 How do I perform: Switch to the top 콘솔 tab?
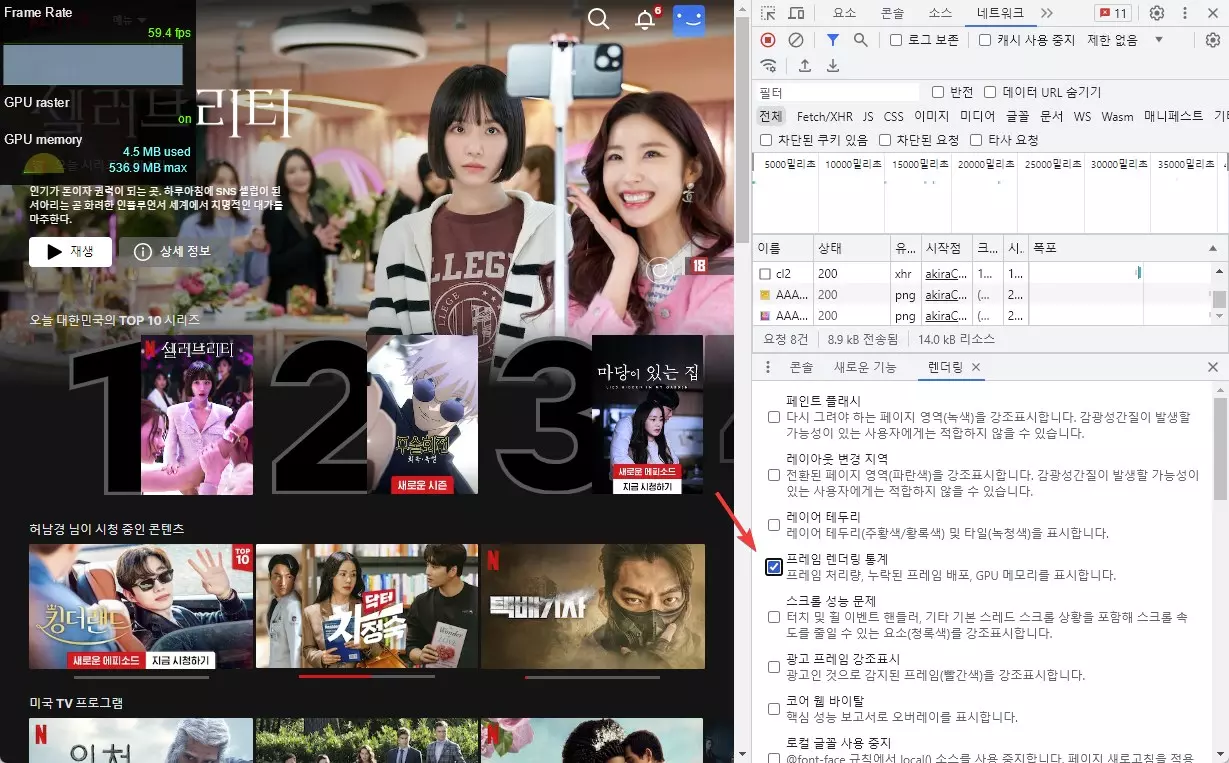tap(892, 13)
